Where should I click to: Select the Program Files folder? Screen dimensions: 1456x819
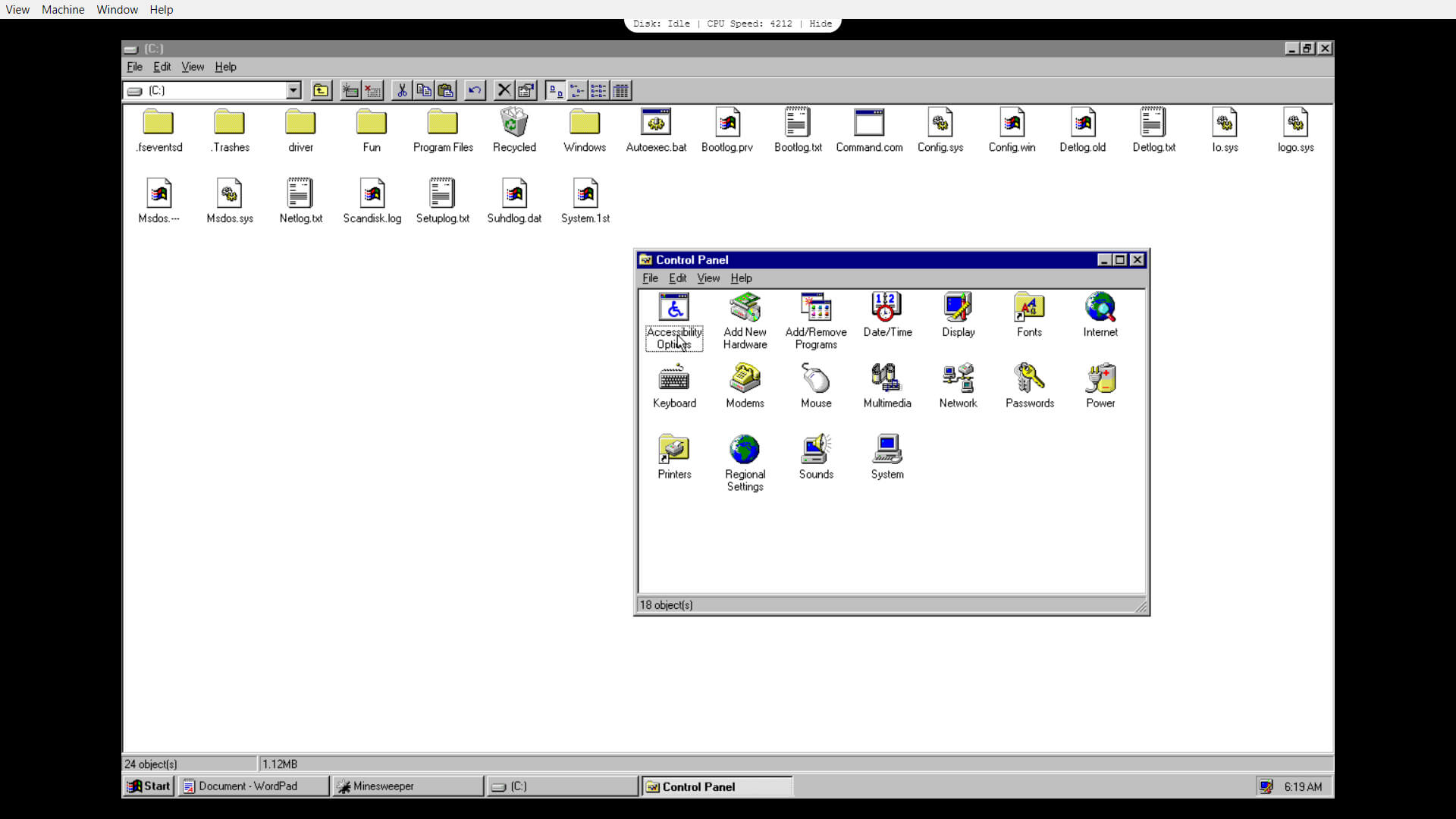click(443, 131)
